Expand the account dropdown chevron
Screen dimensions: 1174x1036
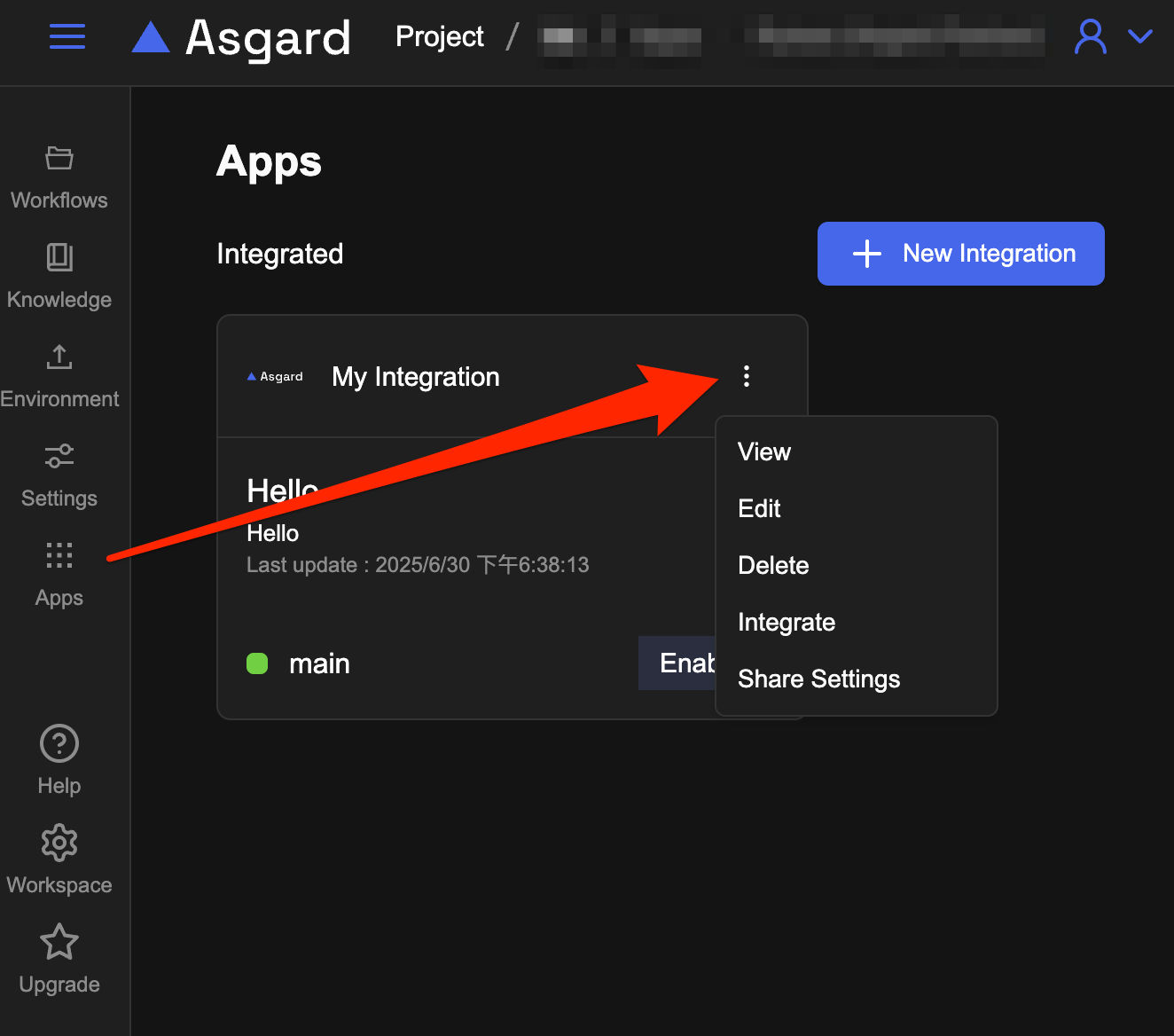pyautogui.click(x=1139, y=36)
